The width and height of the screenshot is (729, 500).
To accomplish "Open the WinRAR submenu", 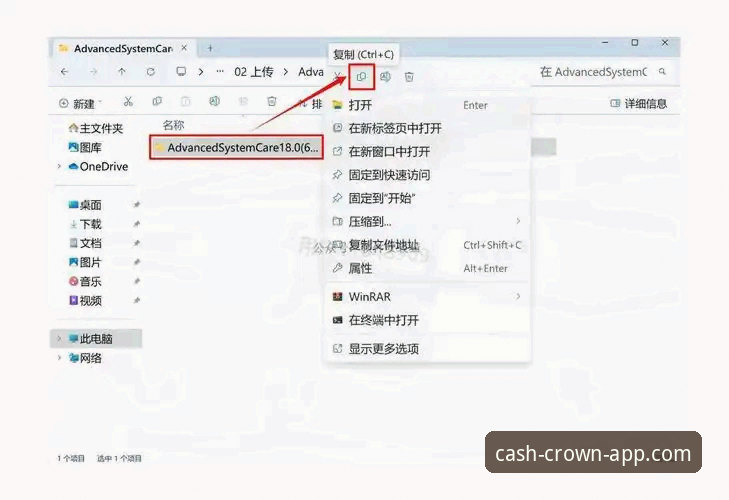I will 427,297.
